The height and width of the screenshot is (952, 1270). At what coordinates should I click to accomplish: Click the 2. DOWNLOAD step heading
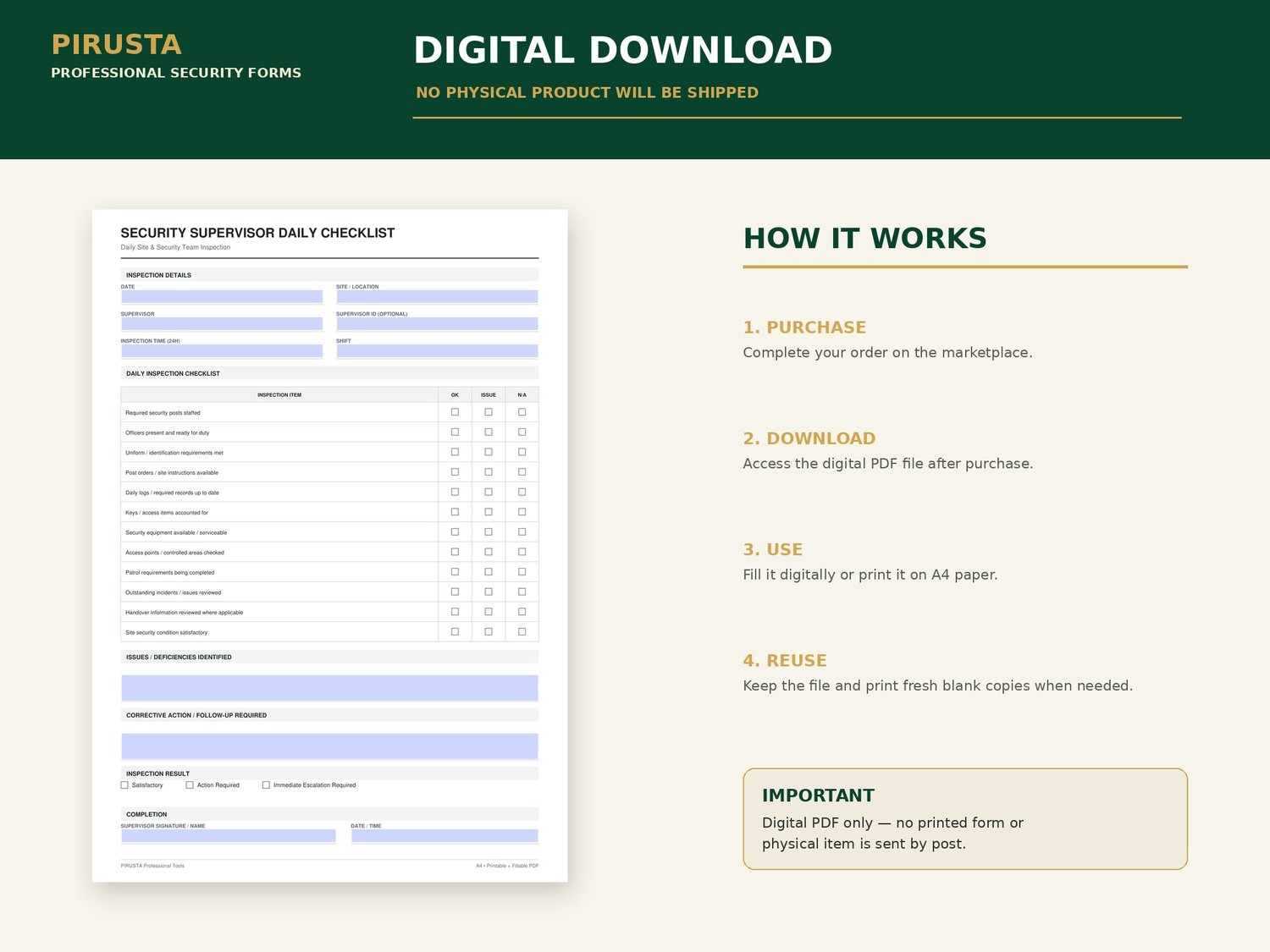pos(809,438)
